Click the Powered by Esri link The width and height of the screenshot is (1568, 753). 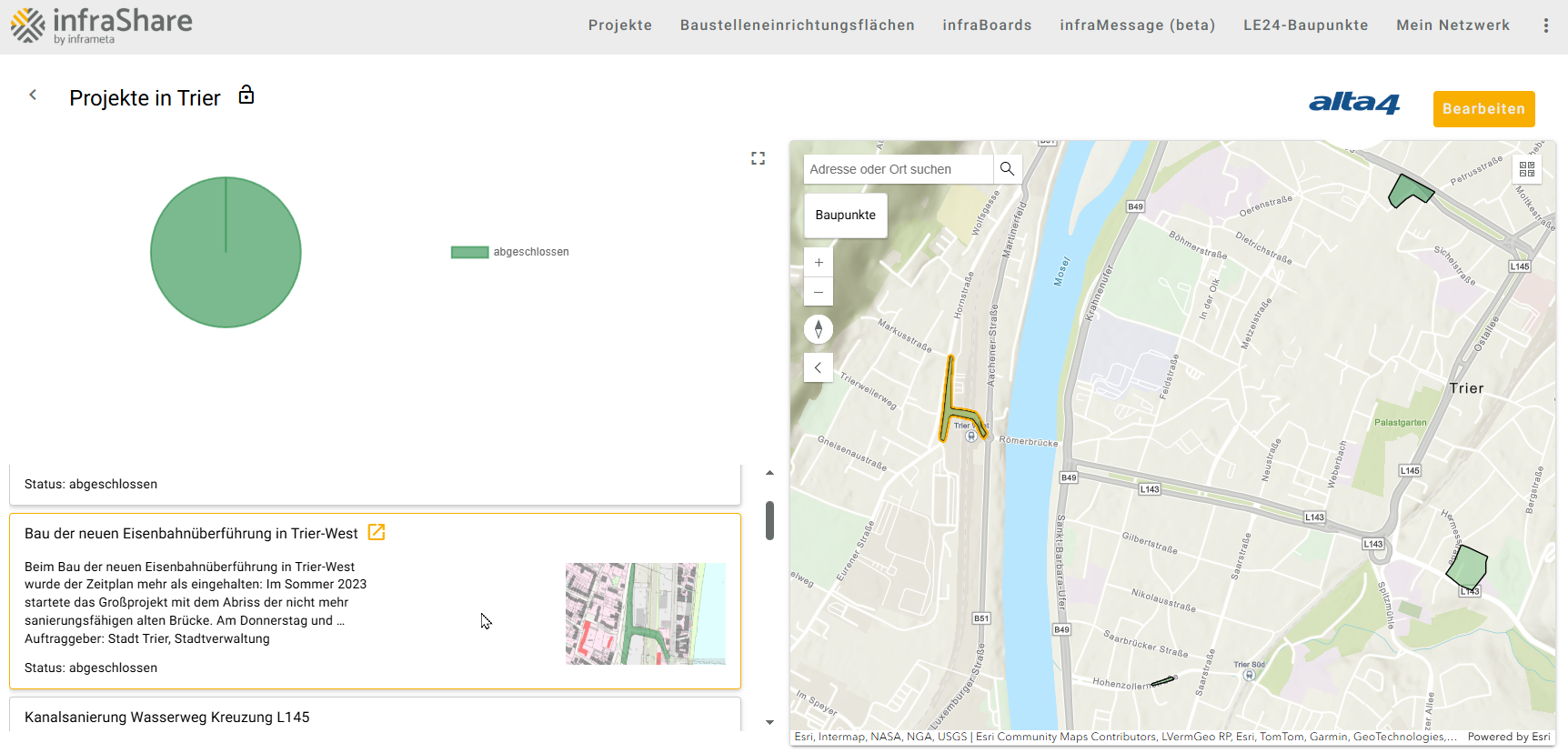1509,737
